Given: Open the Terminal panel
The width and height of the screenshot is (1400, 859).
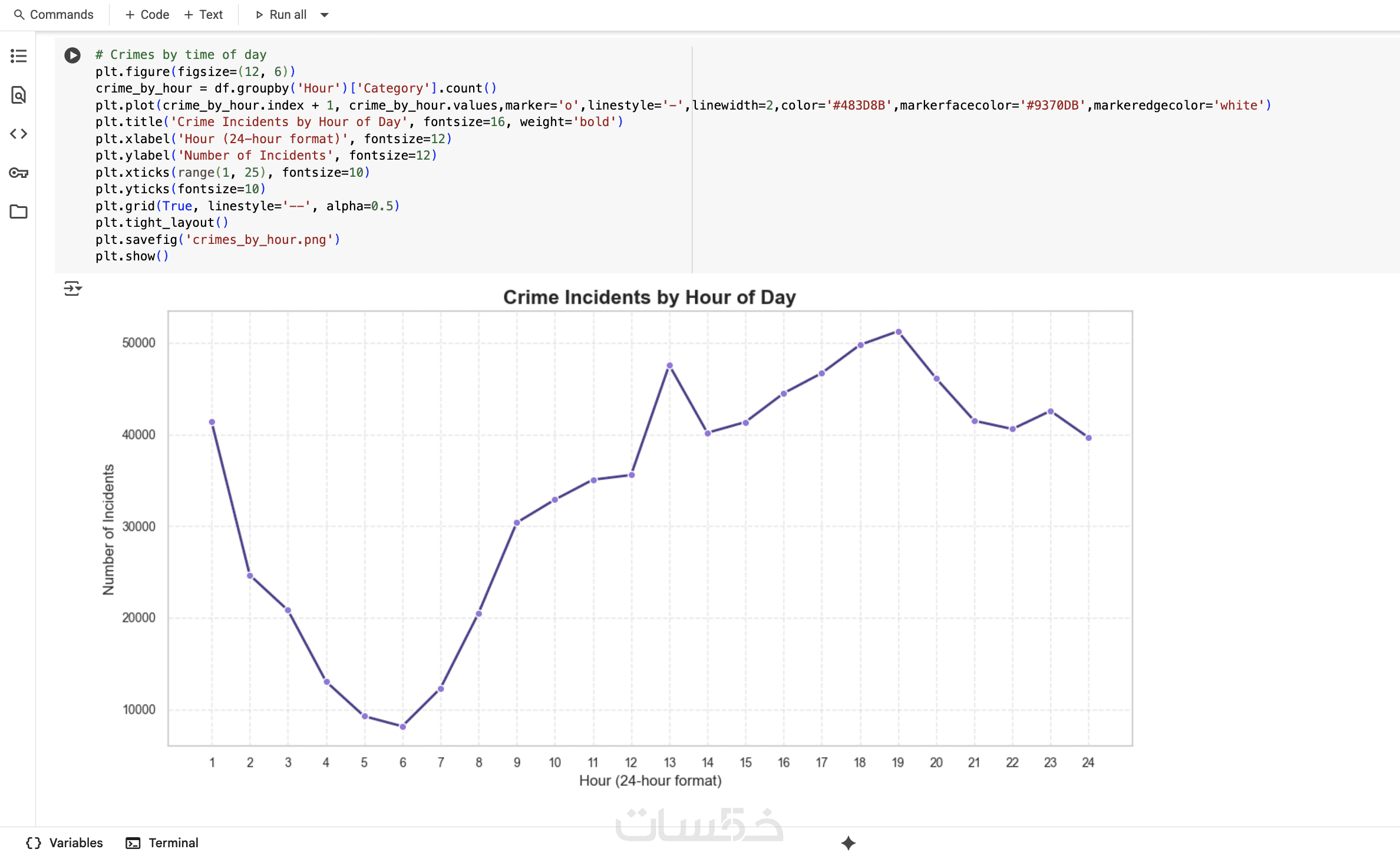Looking at the screenshot, I should pyautogui.click(x=162, y=843).
